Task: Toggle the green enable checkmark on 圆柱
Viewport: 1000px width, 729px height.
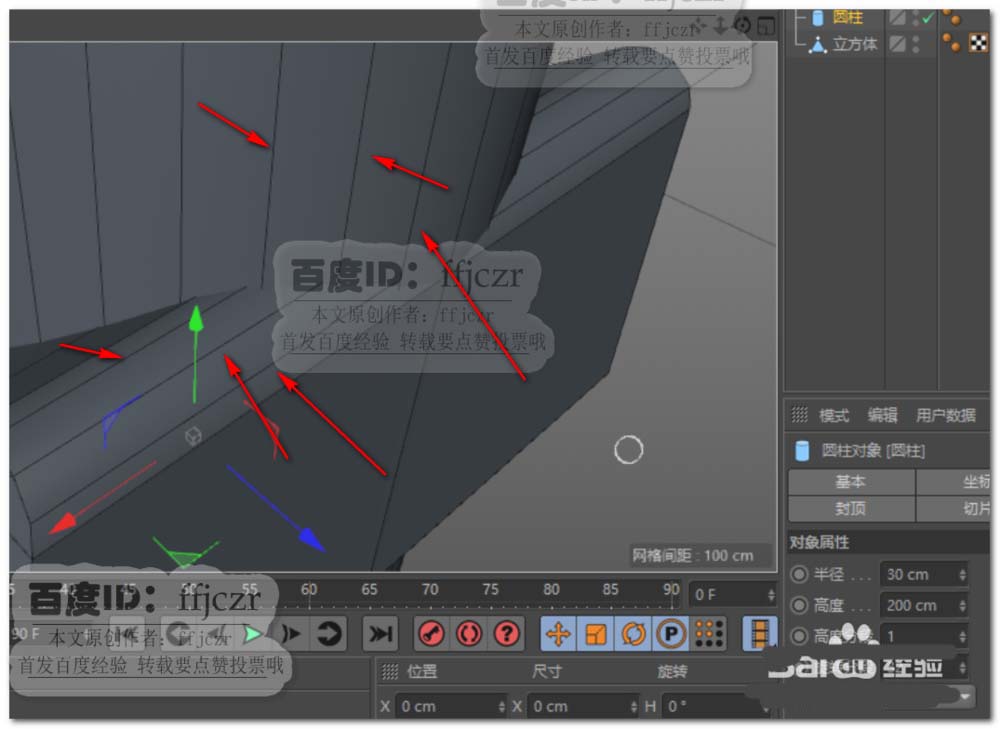Action: pos(928,18)
